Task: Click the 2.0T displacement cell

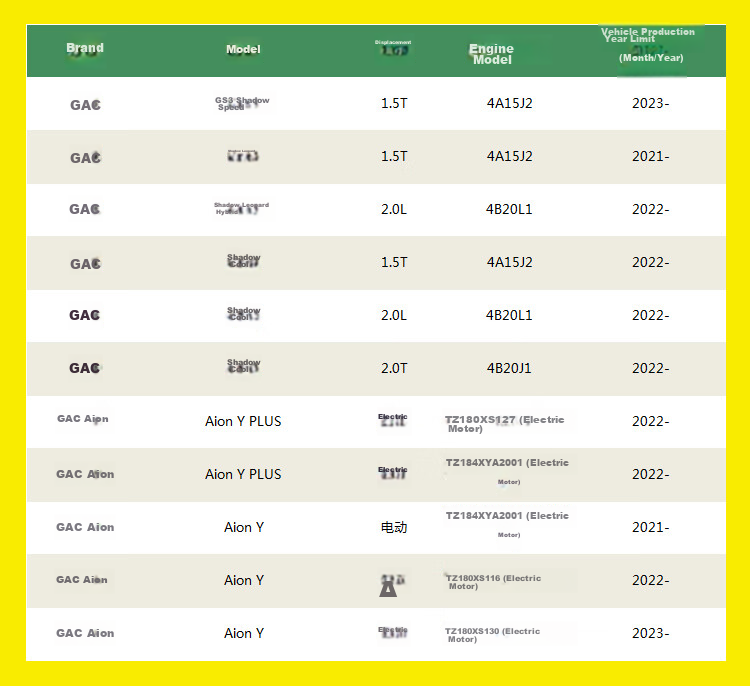Action: click(394, 368)
